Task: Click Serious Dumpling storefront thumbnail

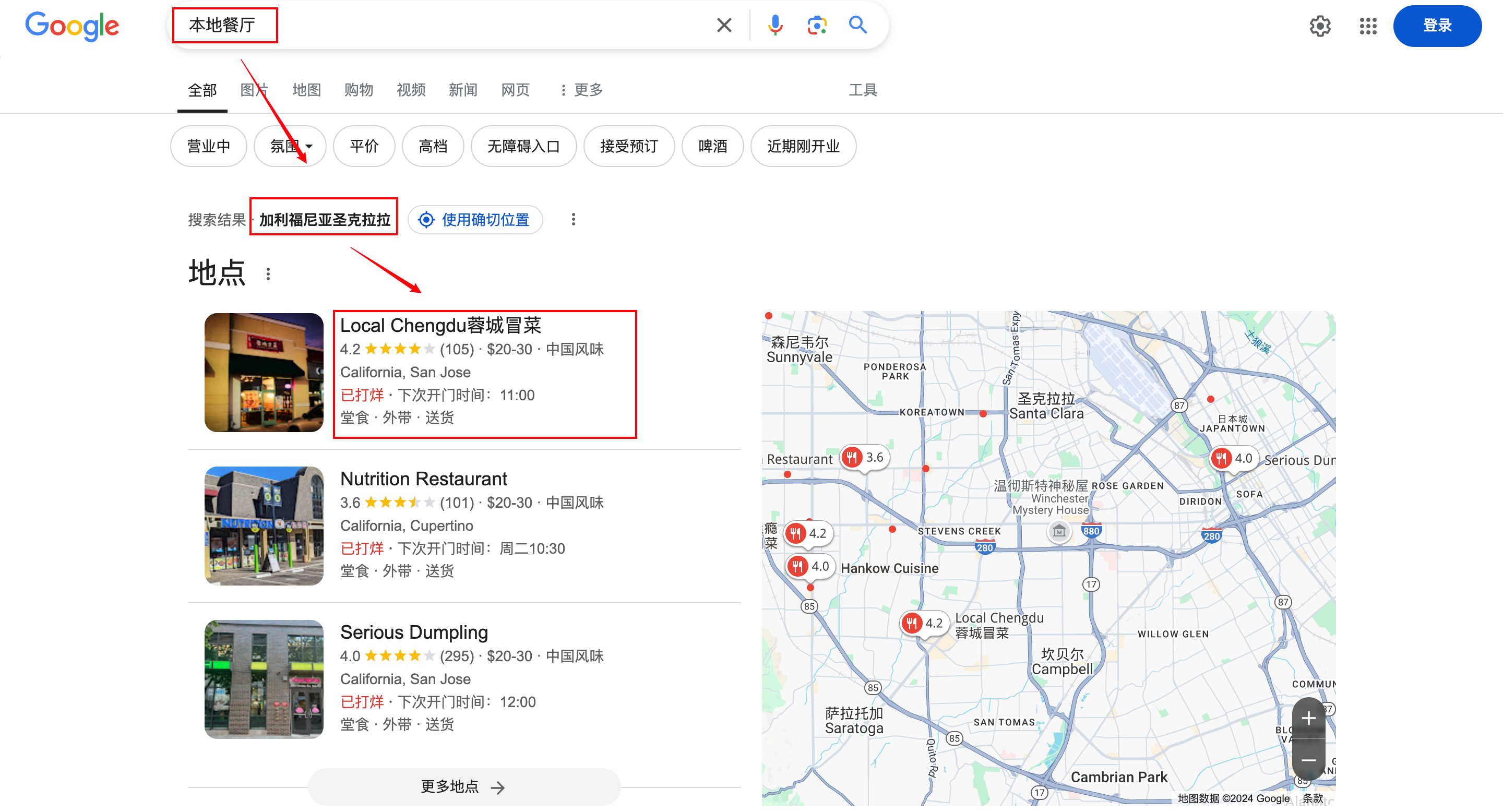Action: (x=264, y=679)
